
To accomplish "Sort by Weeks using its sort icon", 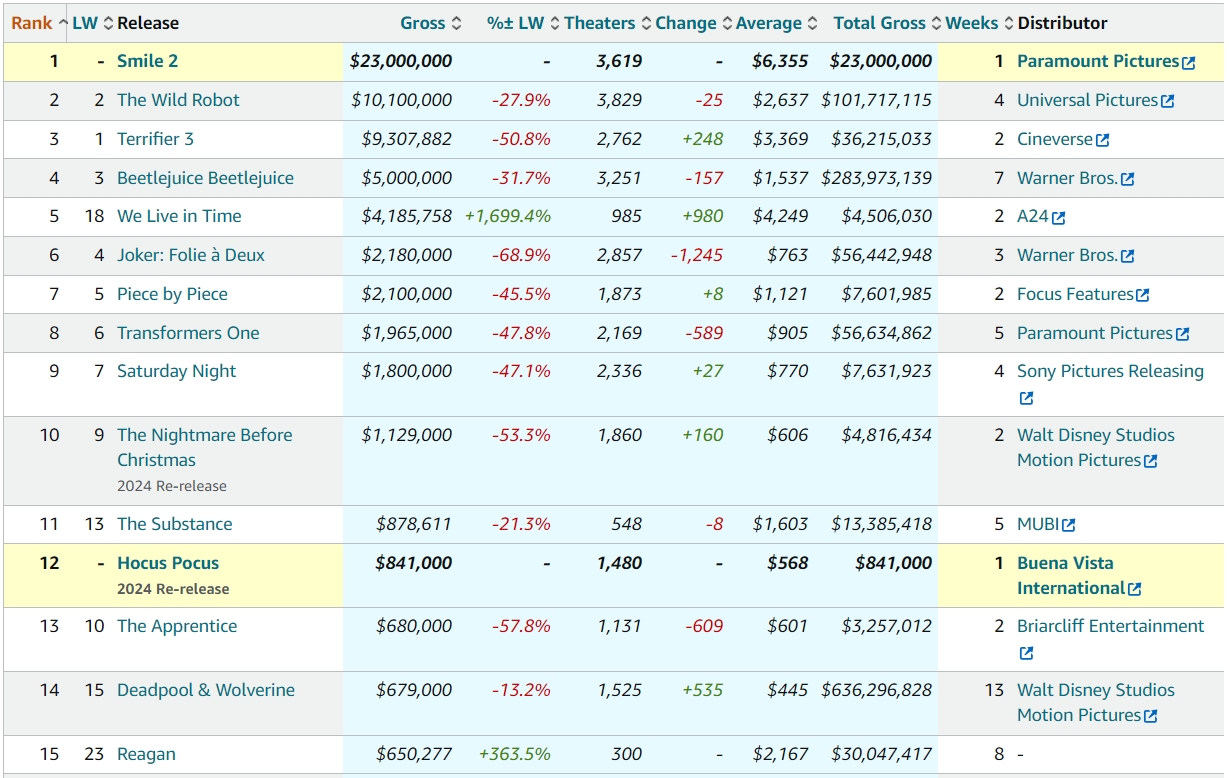I will [x=1009, y=23].
